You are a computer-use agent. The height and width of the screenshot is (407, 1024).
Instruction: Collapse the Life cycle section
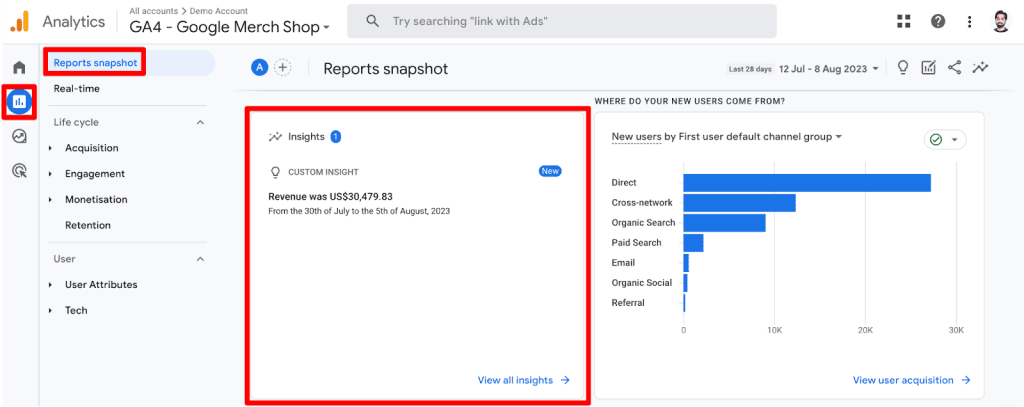pyautogui.click(x=200, y=122)
